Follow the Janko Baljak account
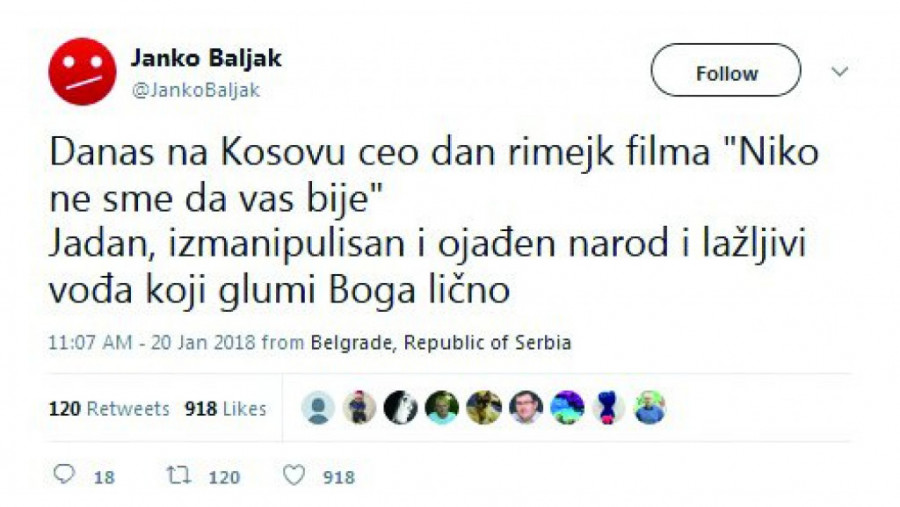The width and height of the screenshot is (900, 507). pyautogui.click(x=726, y=70)
